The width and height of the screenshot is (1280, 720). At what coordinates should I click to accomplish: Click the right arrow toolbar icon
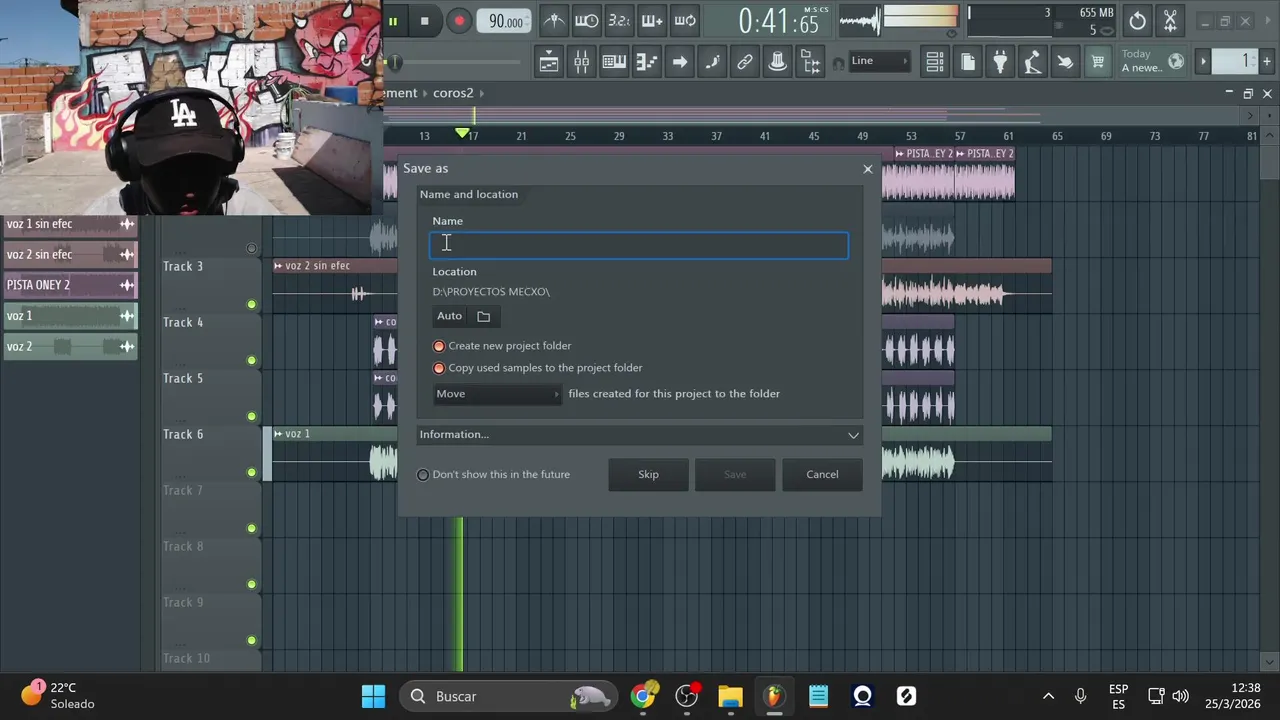click(680, 62)
